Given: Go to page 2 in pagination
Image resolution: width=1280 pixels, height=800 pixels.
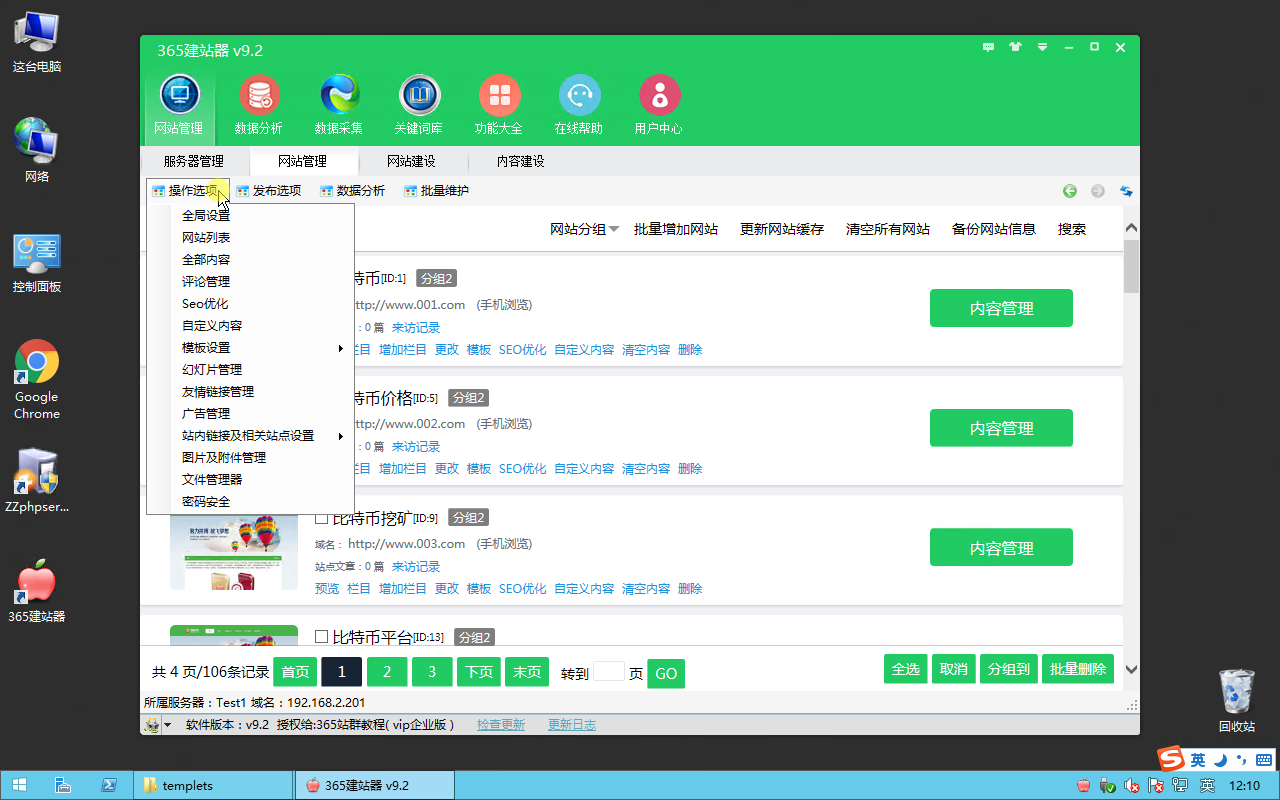Looking at the screenshot, I should pos(387,672).
